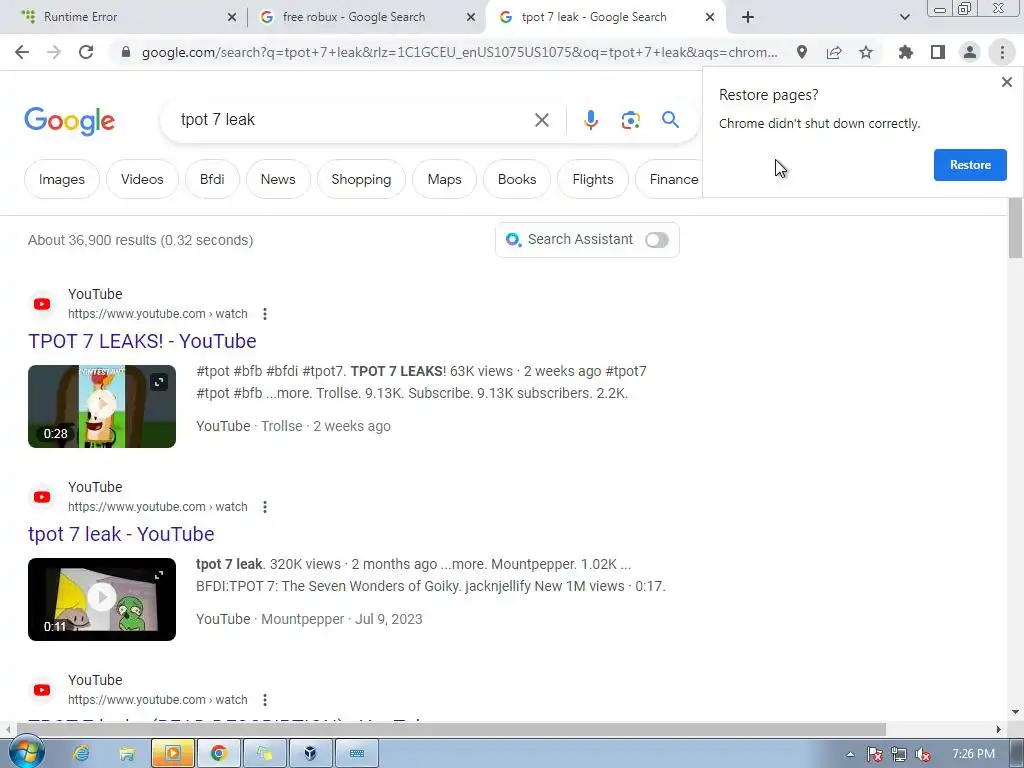Open the Chrome profile avatar icon
The height and width of the screenshot is (768, 1024).
coord(970,52)
